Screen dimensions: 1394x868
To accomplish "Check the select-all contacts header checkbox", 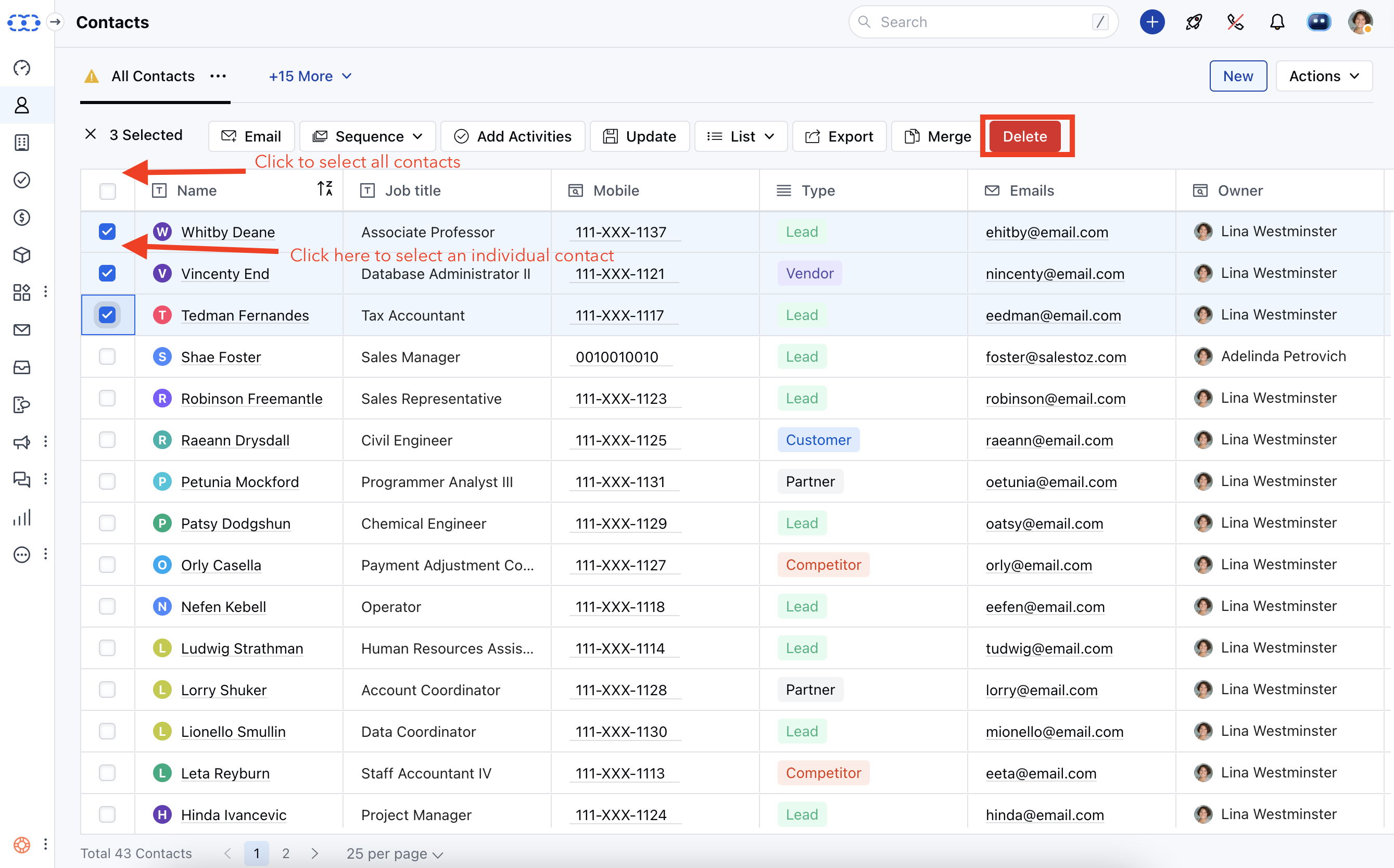I will click(107, 190).
